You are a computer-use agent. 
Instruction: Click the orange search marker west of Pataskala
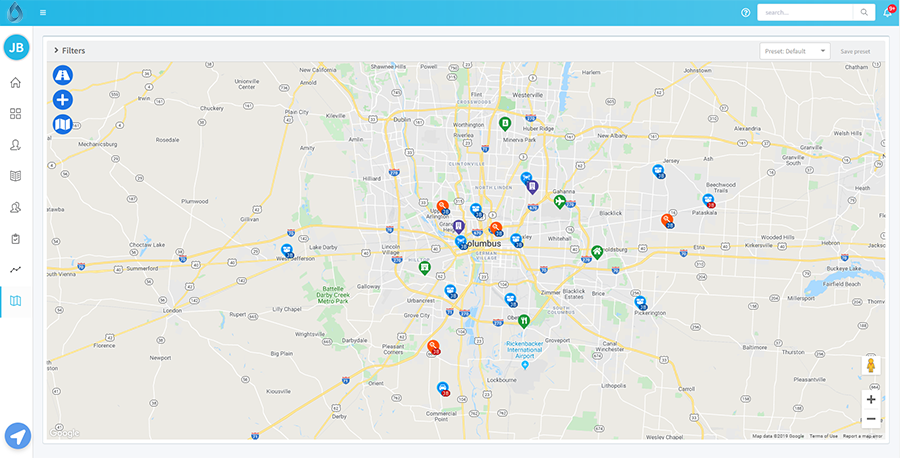667,221
